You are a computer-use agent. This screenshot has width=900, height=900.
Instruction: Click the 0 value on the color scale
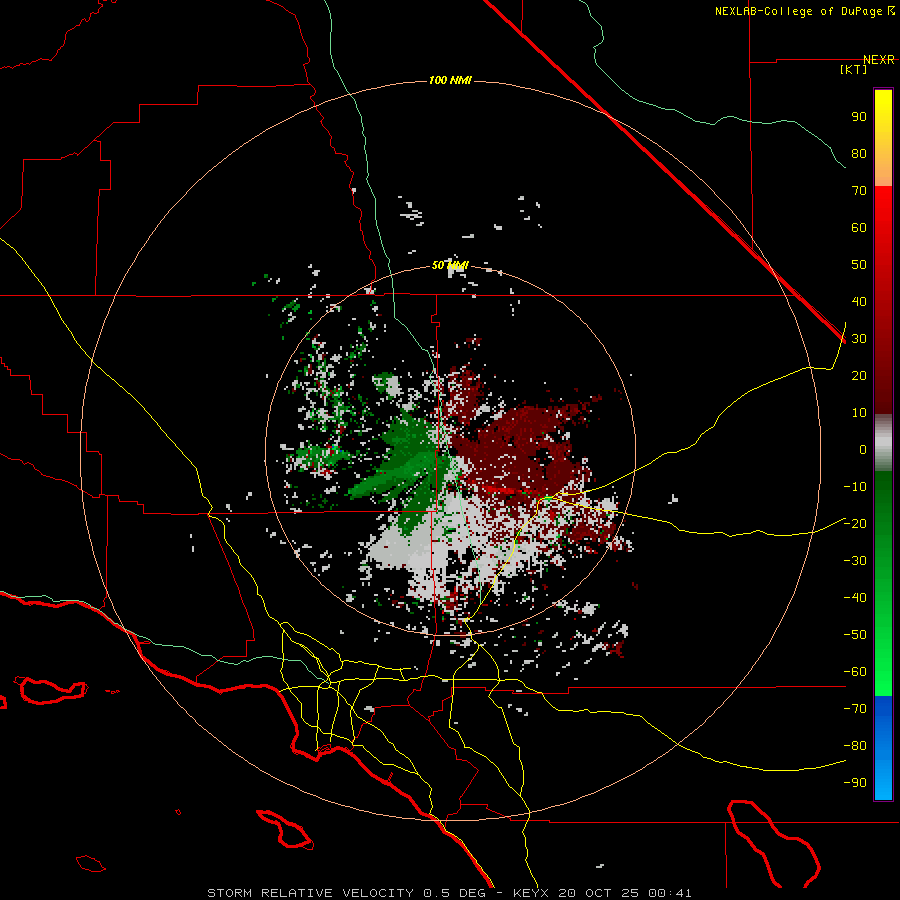pos(863,450)
